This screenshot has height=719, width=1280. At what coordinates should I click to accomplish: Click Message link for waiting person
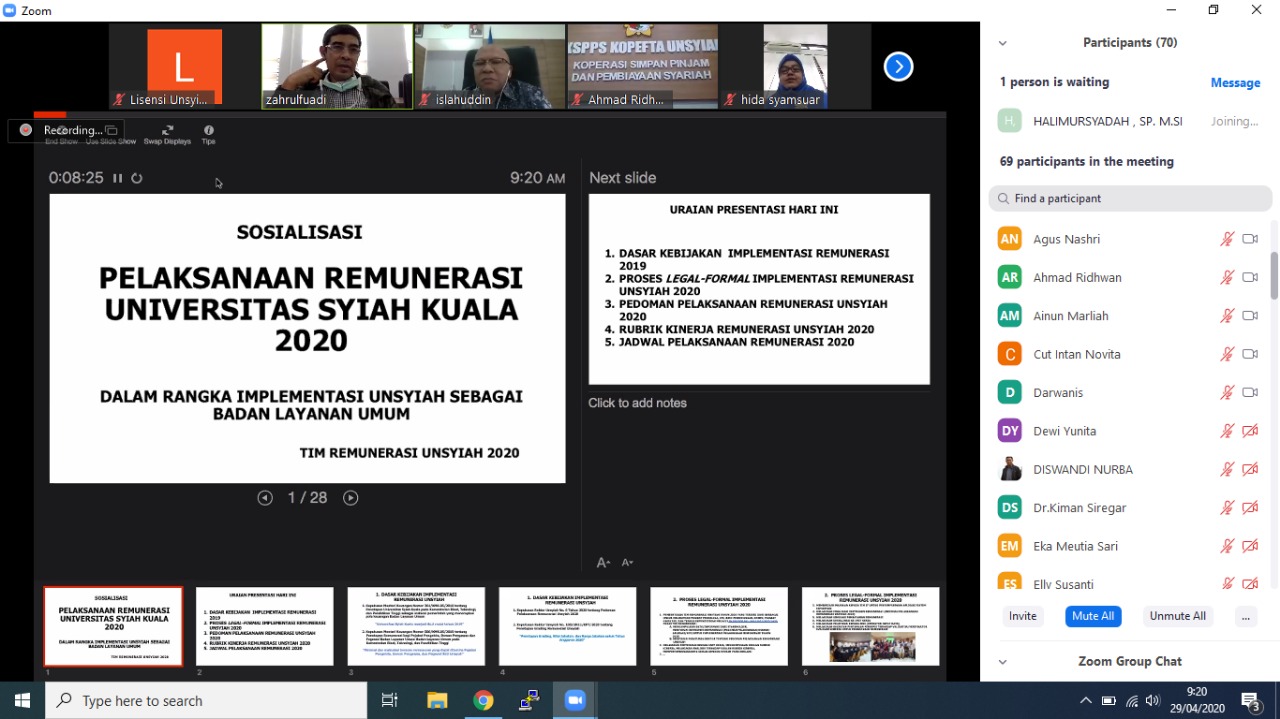click(x=1235, y=83)
